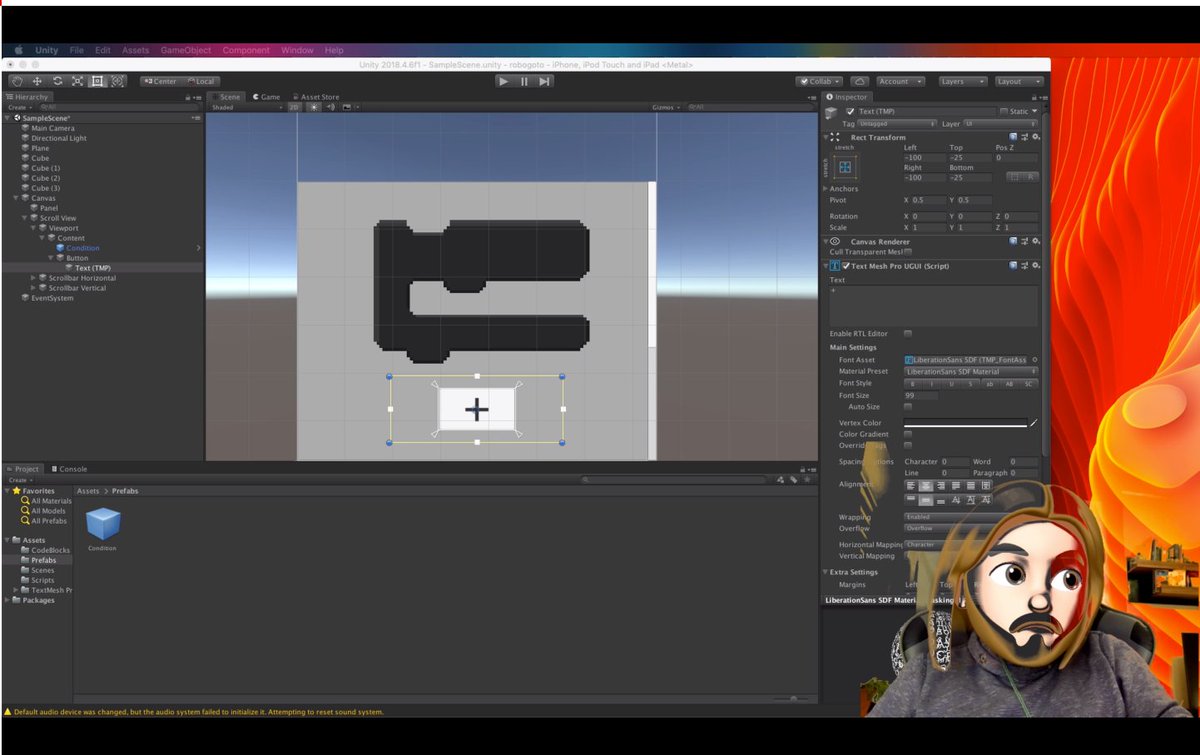Click the Play button
The image size is (1200, 755).
coord(504,81)
